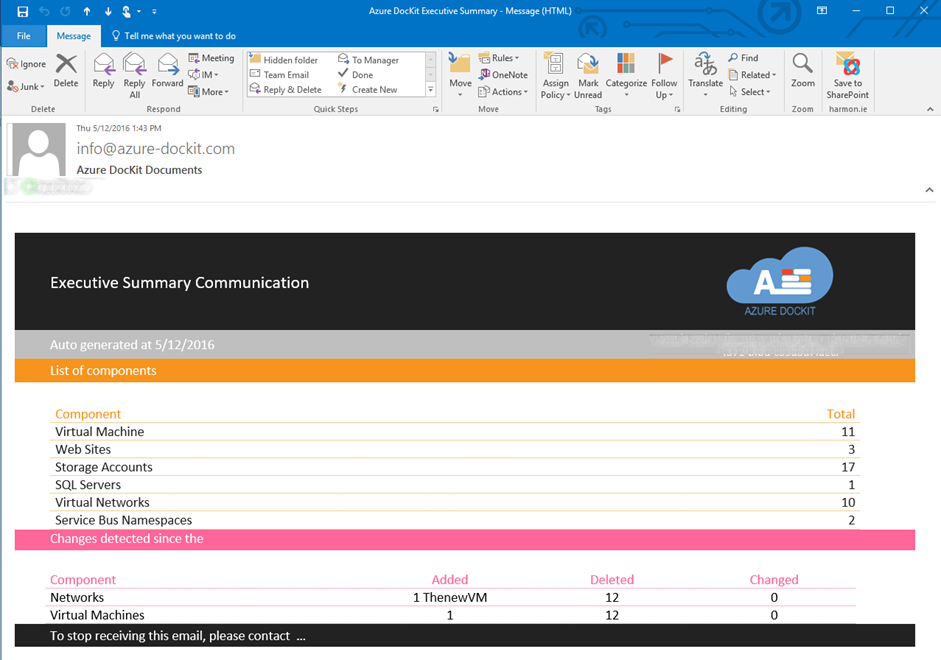This screenshot has width=941, height=660.
Task: Click the Service Bus Namespaces row
Action: pos(455,520)
